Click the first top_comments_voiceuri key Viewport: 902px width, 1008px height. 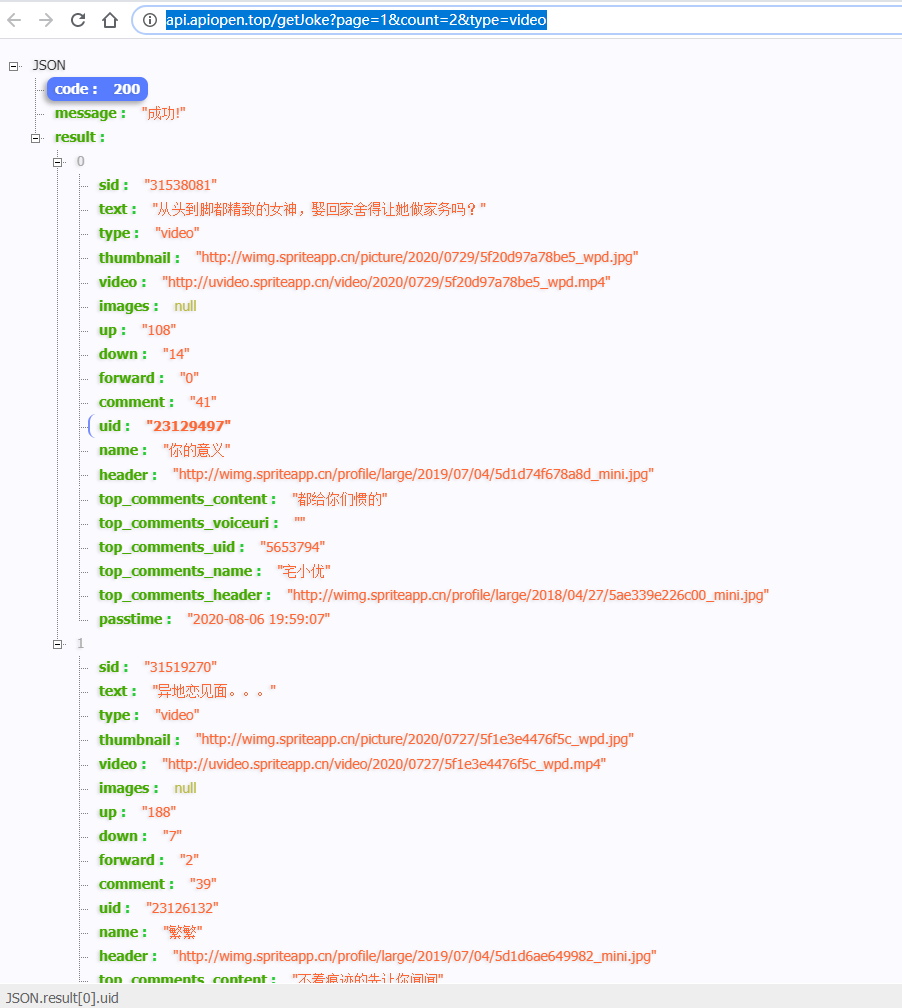pos(188,523)
